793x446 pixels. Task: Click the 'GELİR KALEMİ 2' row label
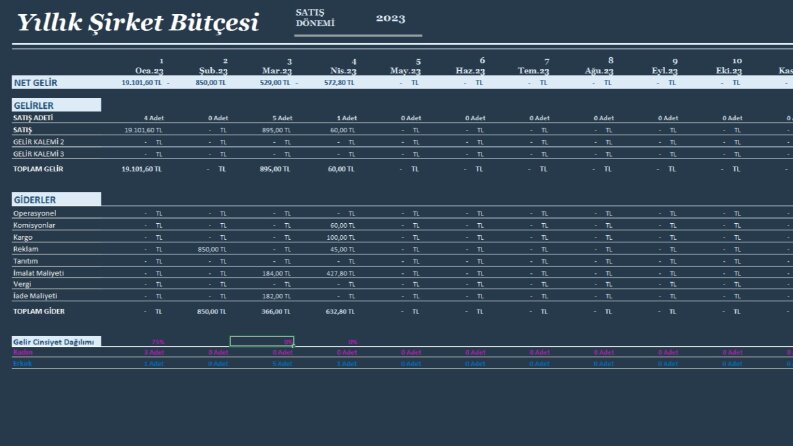tap(38, 142)
